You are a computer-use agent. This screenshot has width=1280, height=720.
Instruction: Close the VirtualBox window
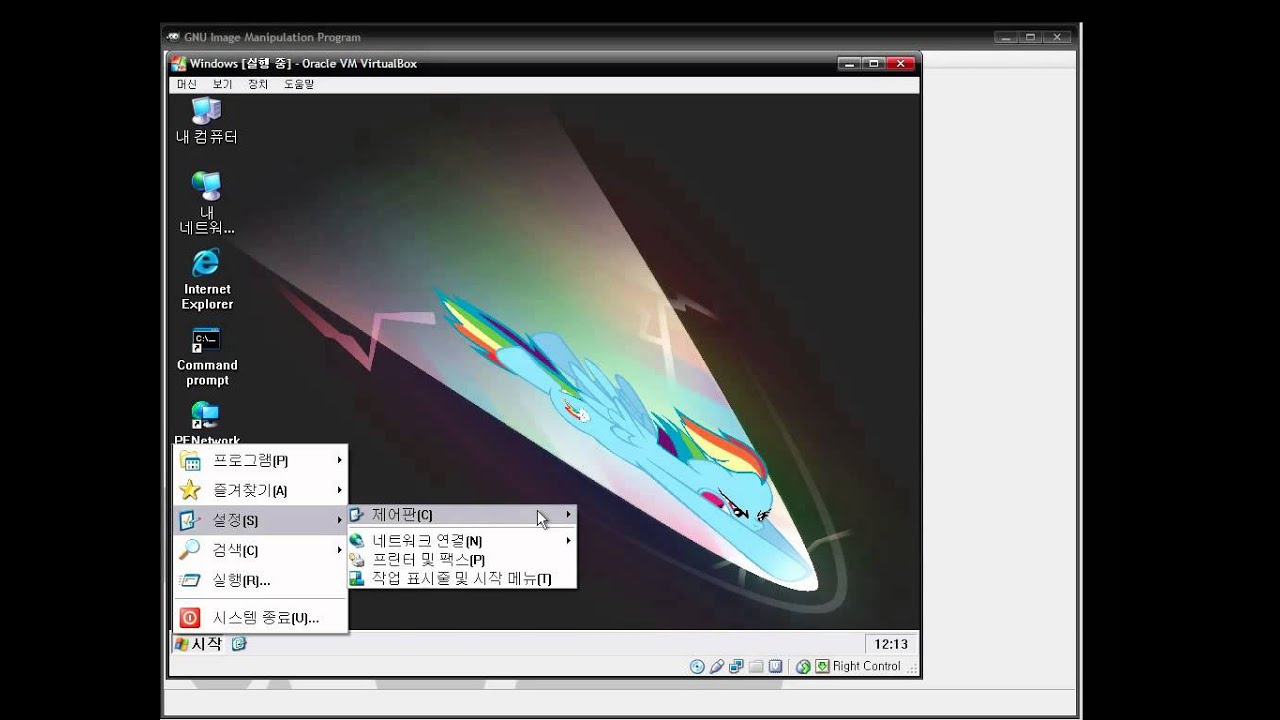point(901,63)
